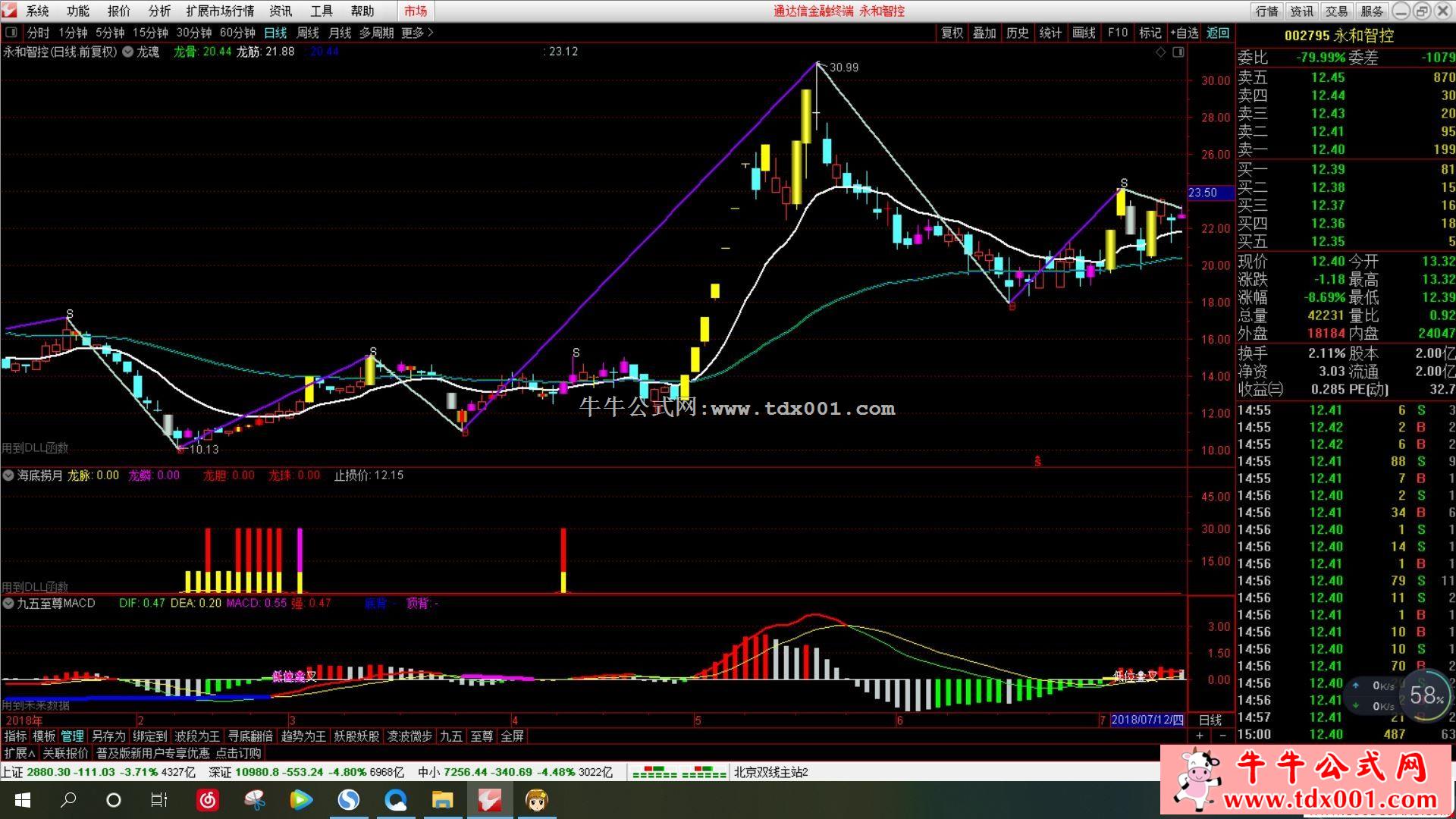
Task: Select the 趋势为王 template tab
Action: 303,736
